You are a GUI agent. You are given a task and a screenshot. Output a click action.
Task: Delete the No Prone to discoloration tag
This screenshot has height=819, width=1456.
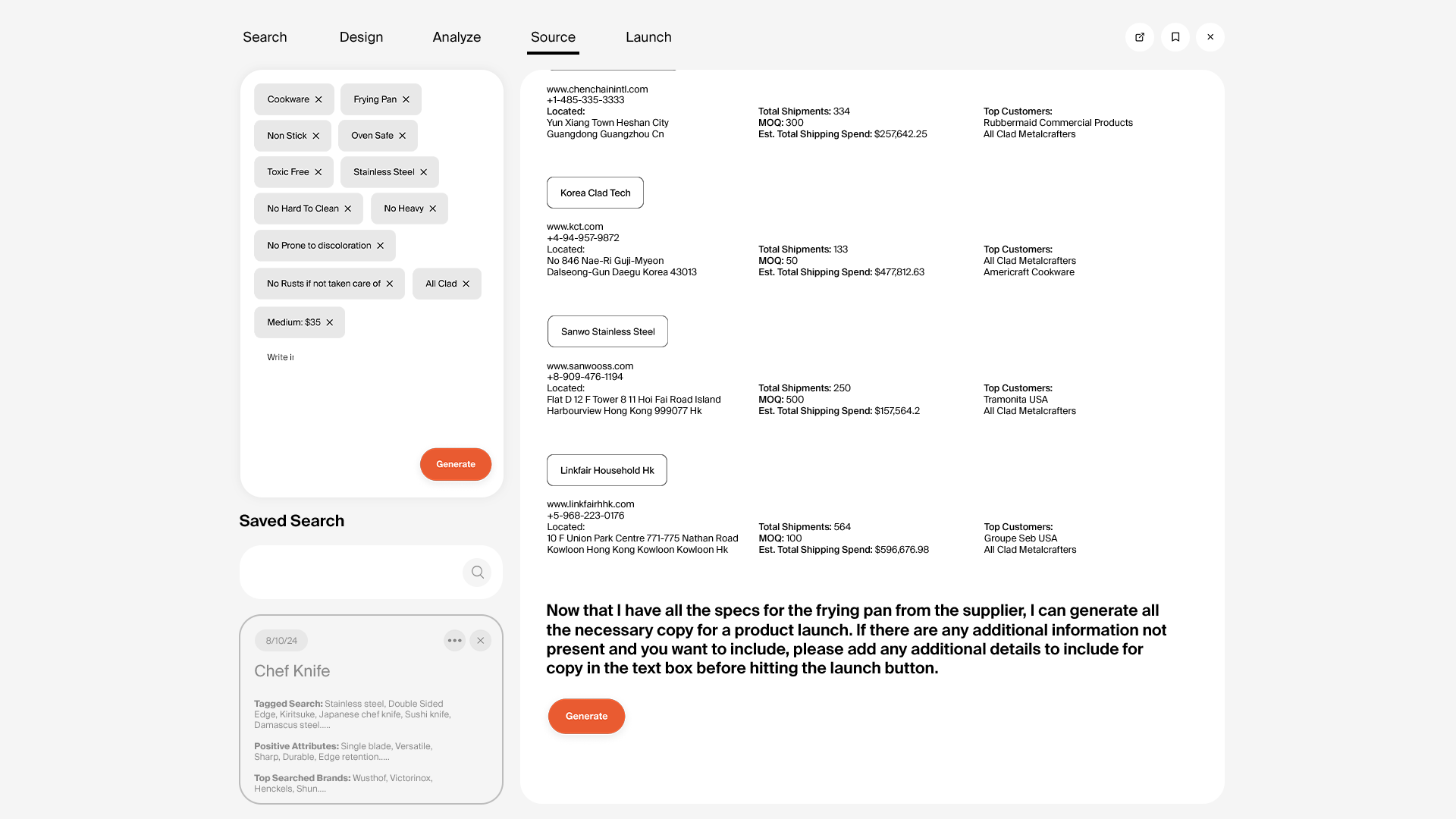tap(380, 246)
